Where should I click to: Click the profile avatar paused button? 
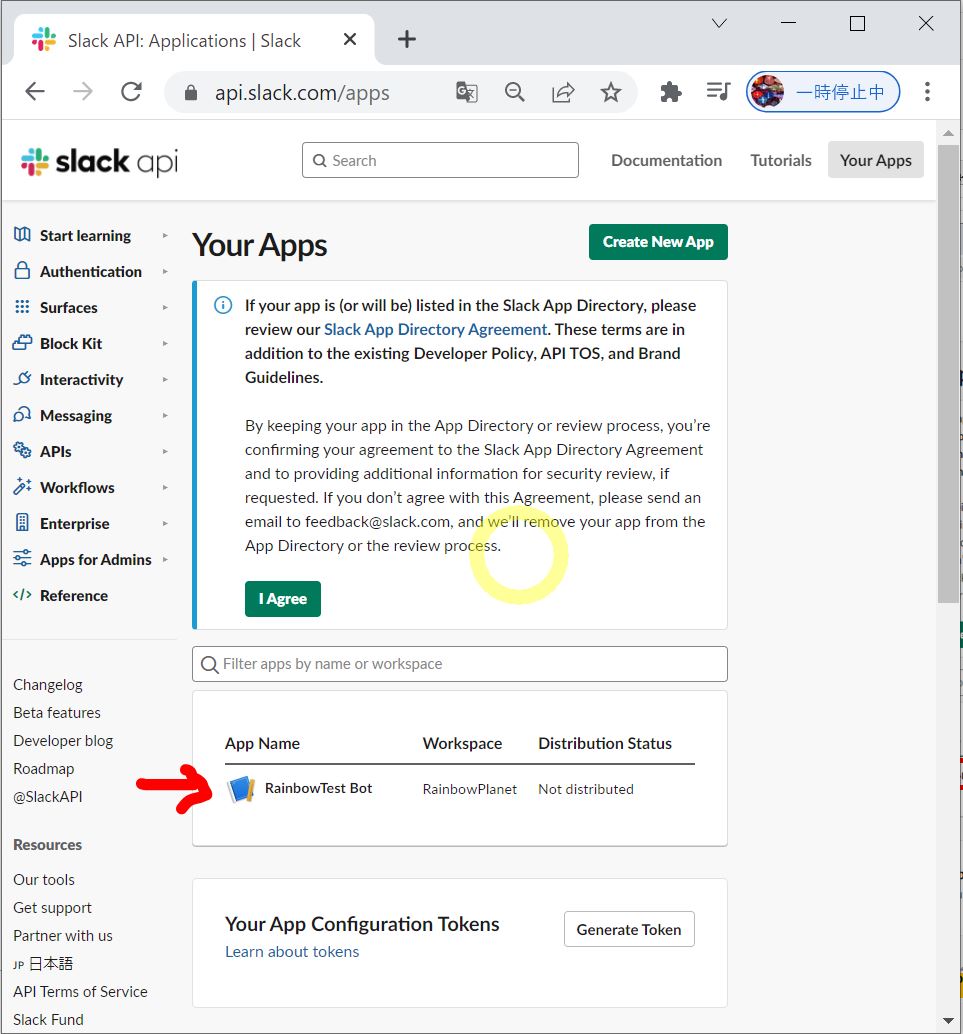823,92
